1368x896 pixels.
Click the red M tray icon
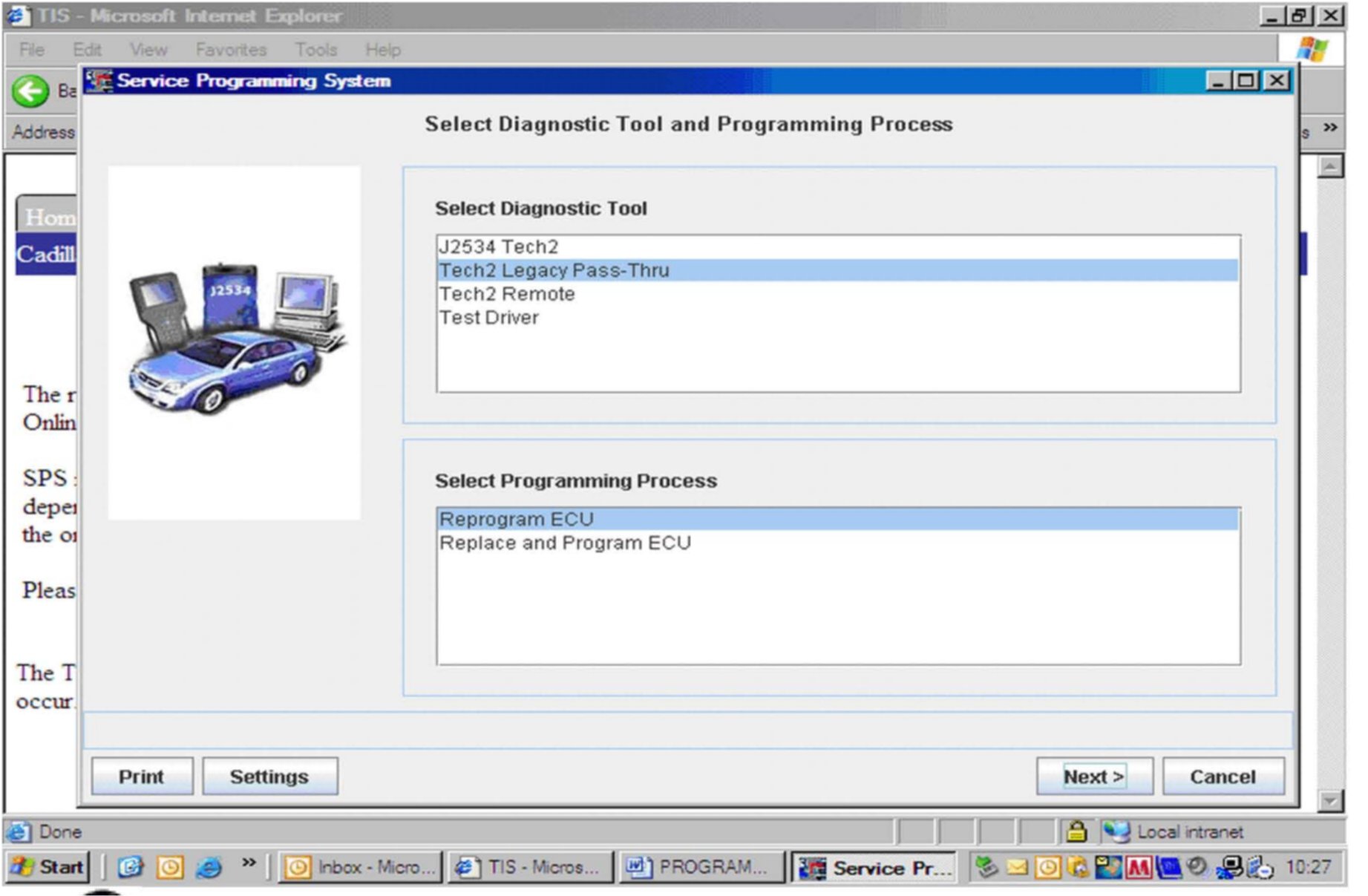[1137, 867]
